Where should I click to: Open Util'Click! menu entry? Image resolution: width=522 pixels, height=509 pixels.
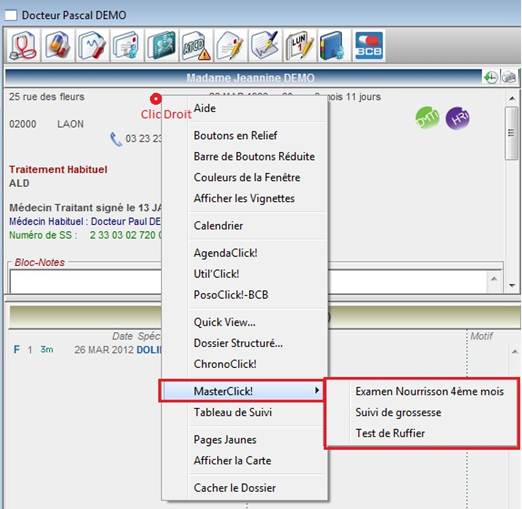click(x=216, y=274)
